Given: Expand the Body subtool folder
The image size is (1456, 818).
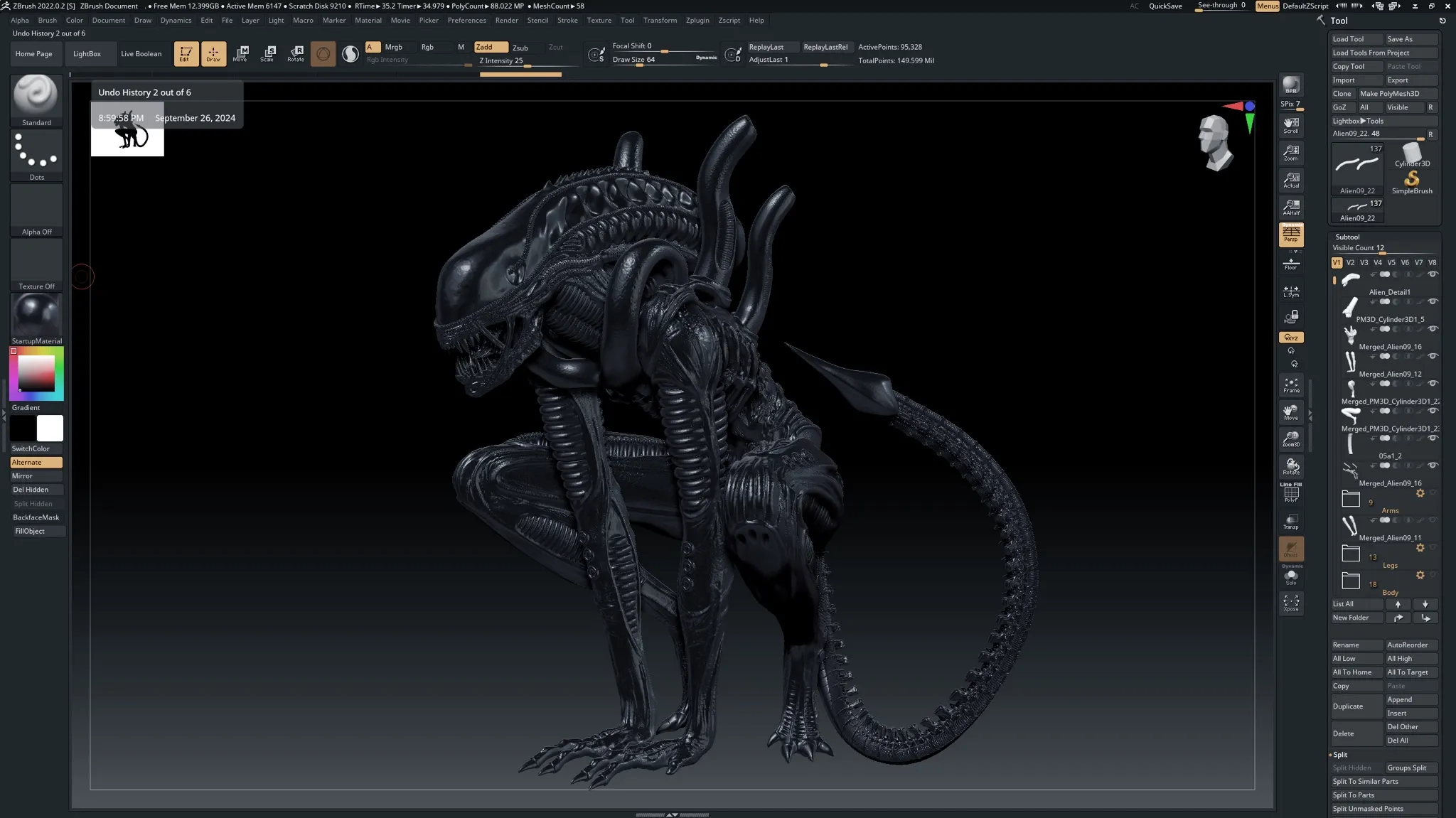Looking at the screenshot, I should 1350,580.
